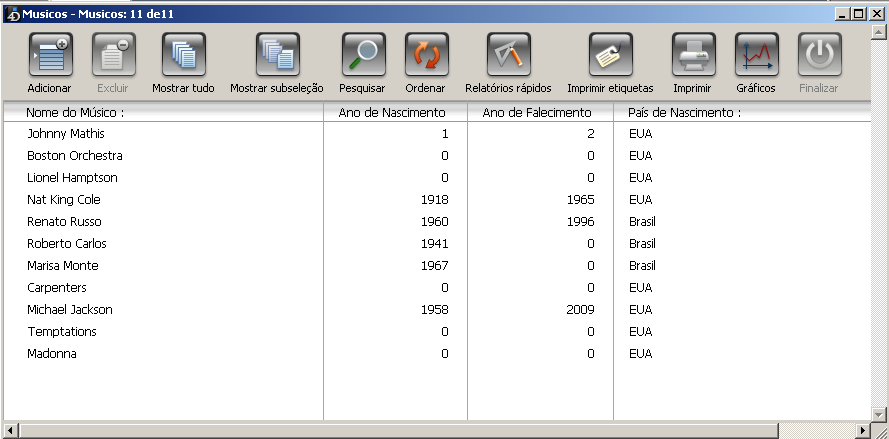Click the Mostrar subseleção icon
The height and width of the screenshot is (439, 889).
[277, 55]
